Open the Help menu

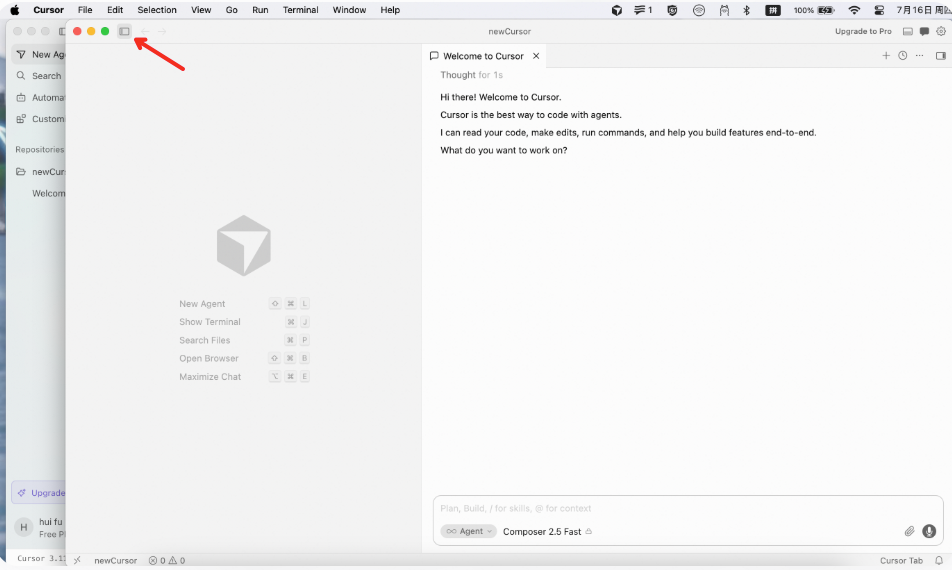point(390,10)
